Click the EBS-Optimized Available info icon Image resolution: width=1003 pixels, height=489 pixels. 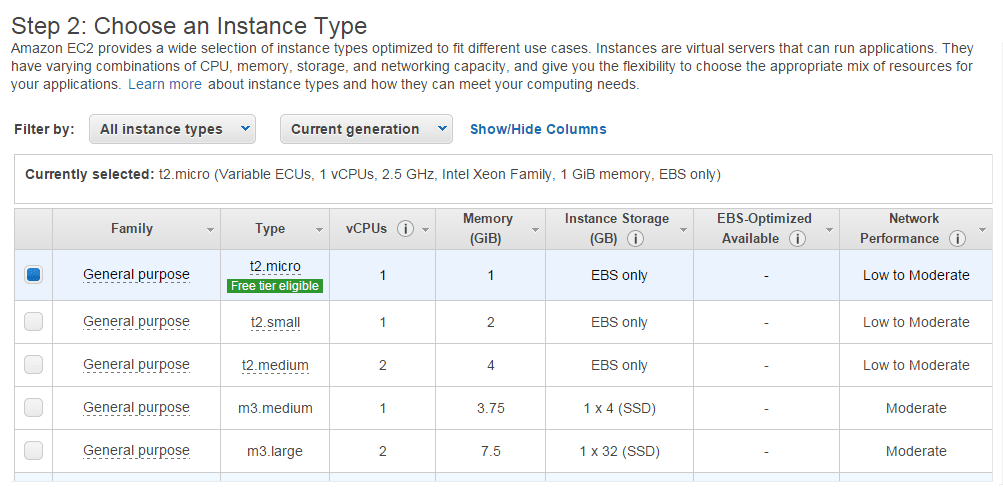[797, 239]
